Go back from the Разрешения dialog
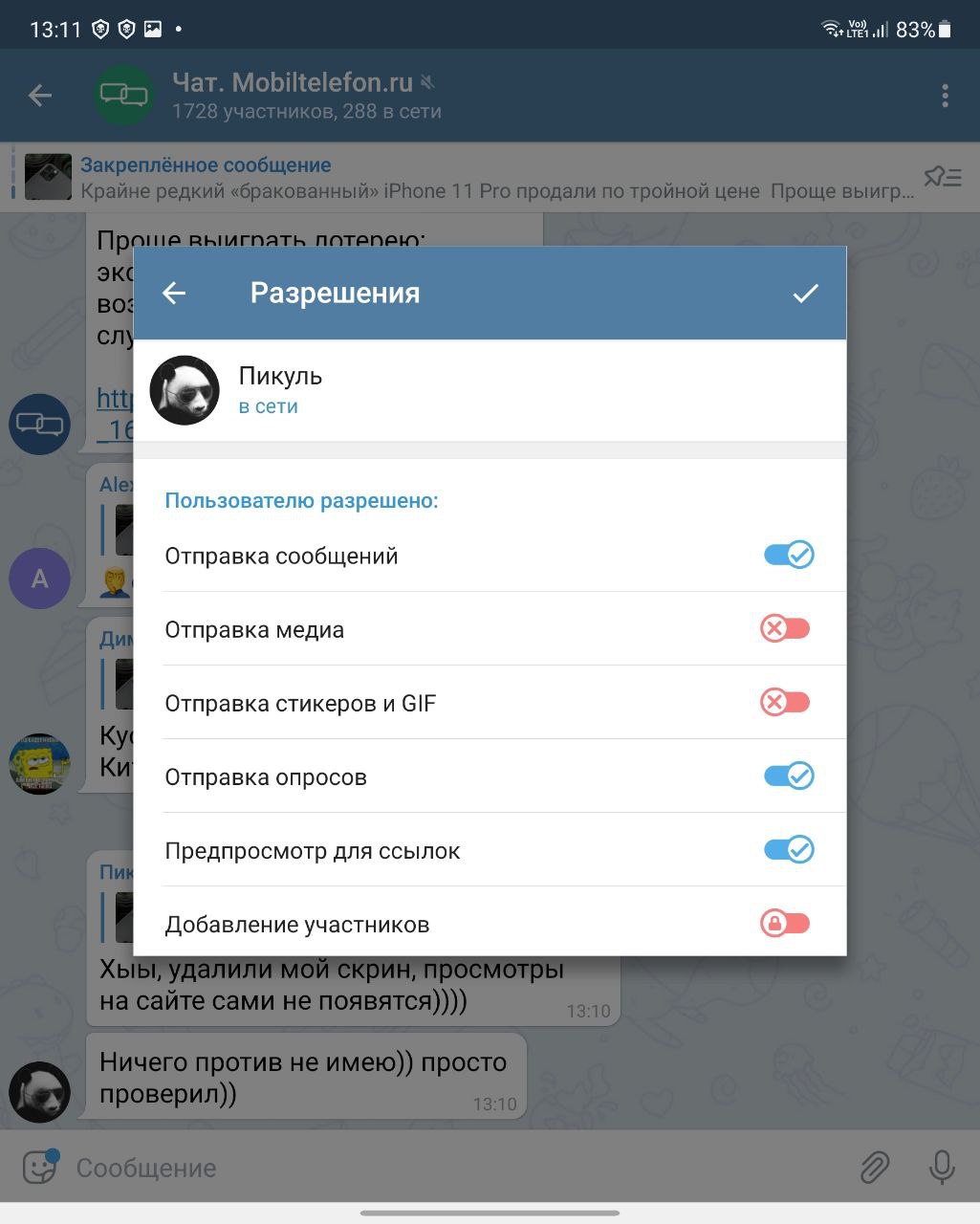Image resolution: width=980 pixels, height=1224 pixels. (x=174, y=293)
